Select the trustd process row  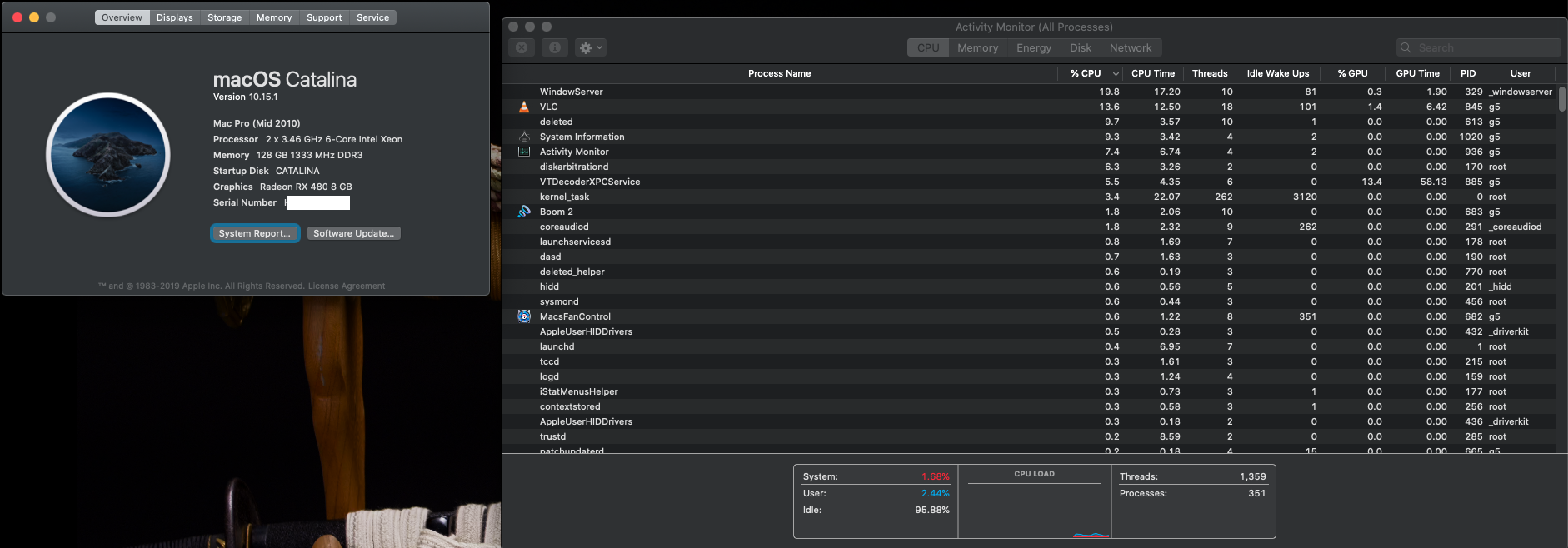pyautogui.click(x=1028, y=436)
